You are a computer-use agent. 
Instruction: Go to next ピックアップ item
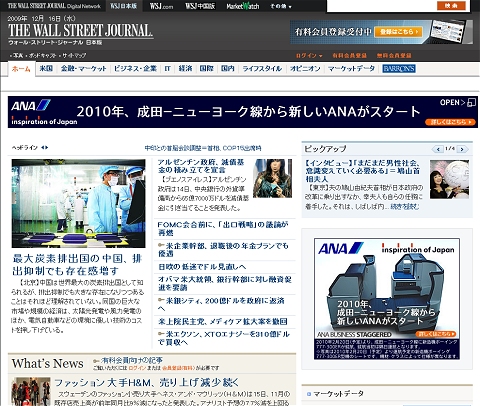[462, 149]
